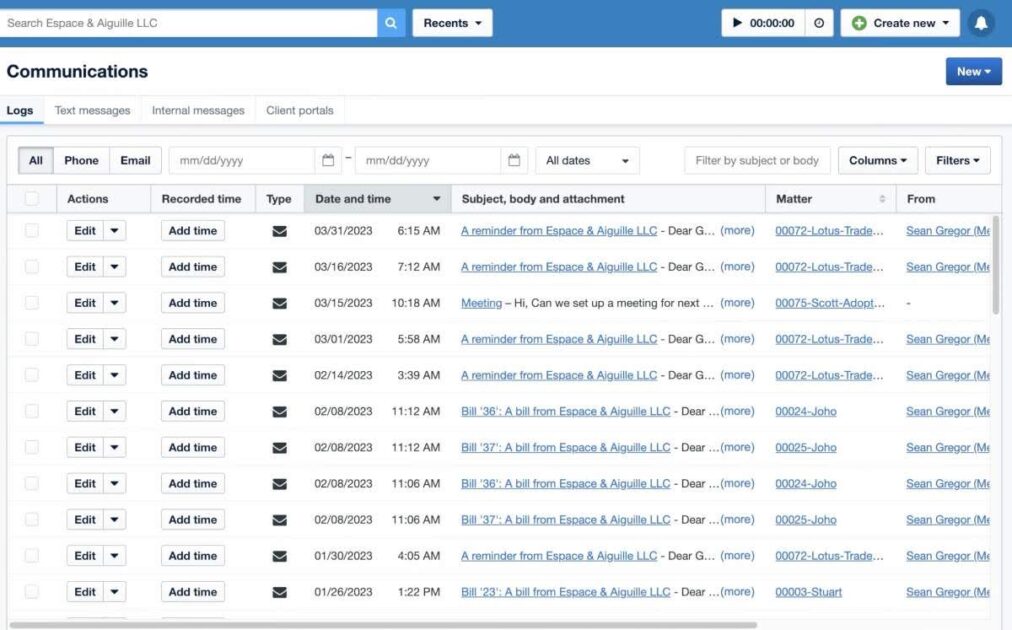Viewport: 1012px width, 630px height.
Task: Click Add time on the first row
Action: click(x=192, y=230)
